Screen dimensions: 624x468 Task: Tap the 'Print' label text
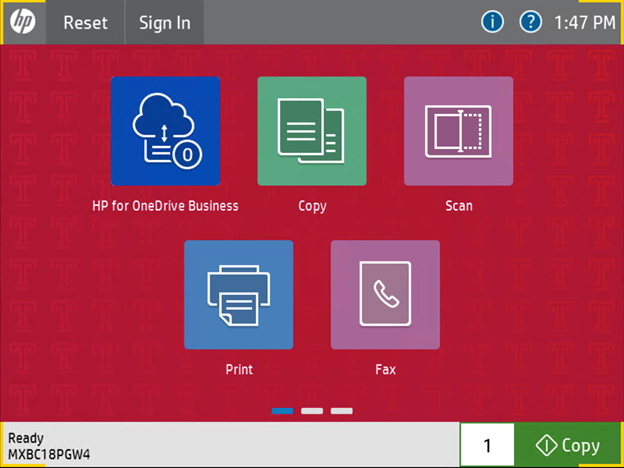coord(239,369)
